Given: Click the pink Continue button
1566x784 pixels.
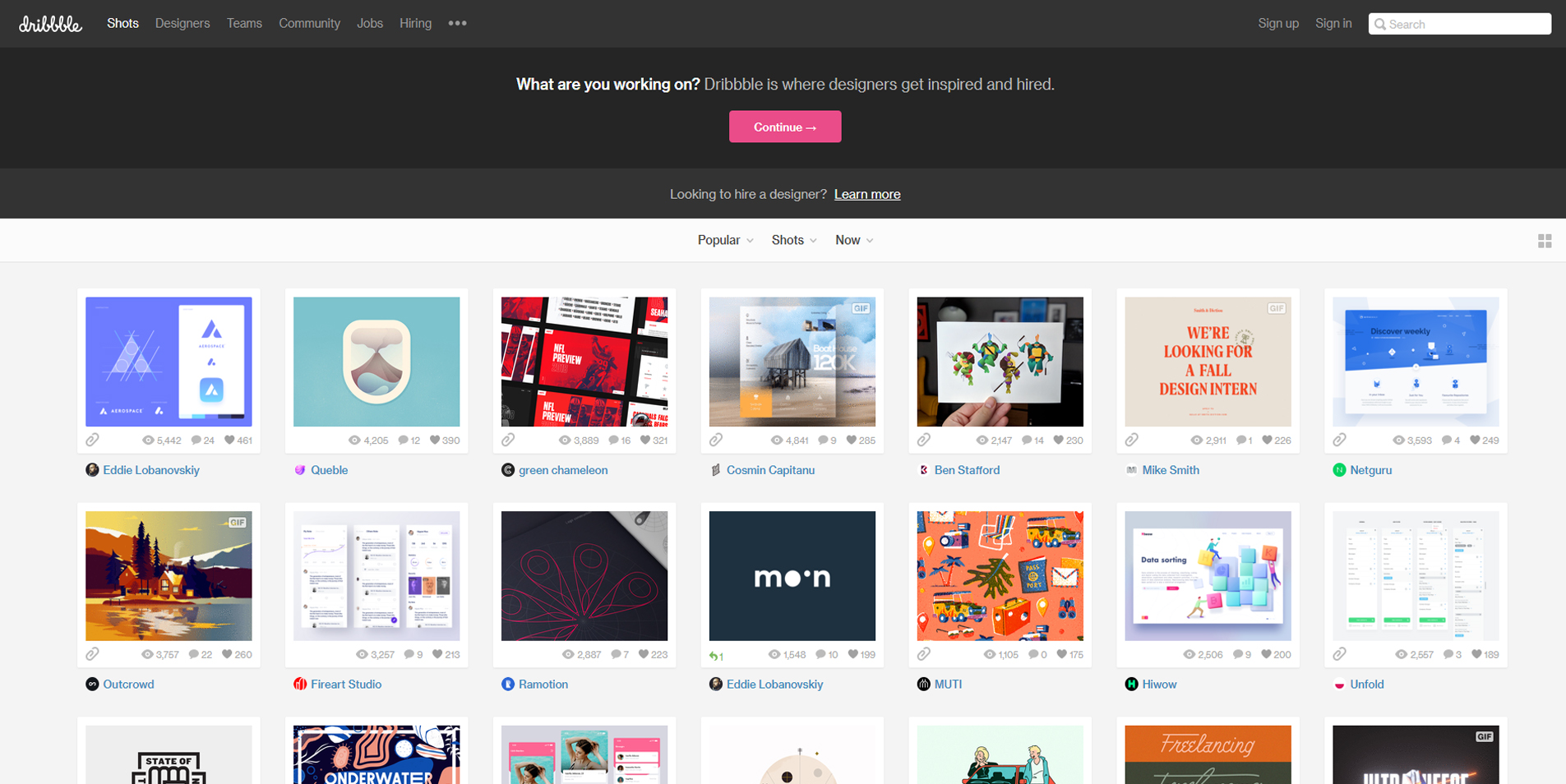Looking at the screenshot, I should (x=785, y=127).
